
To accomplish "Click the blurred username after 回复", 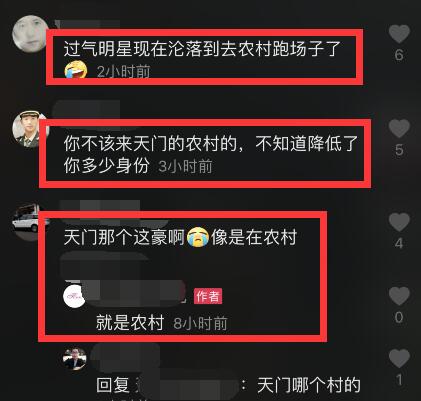I will 187,385.
